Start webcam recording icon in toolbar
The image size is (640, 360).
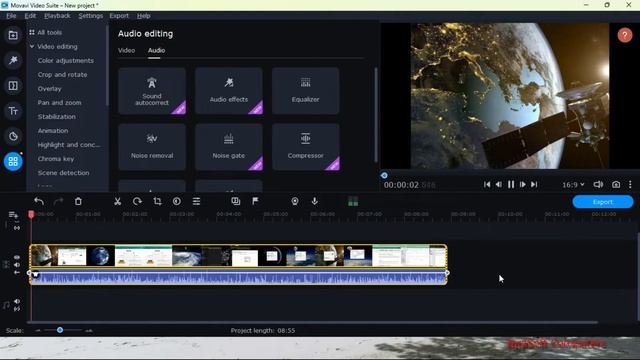295,201
